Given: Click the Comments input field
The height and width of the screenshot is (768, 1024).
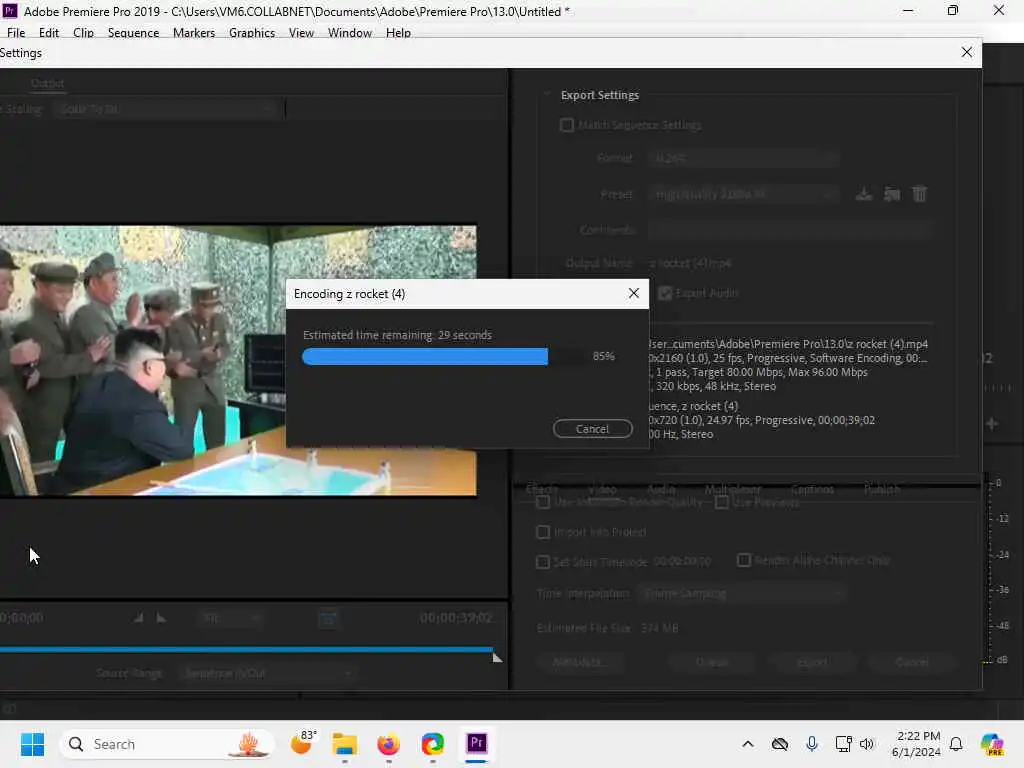Looking at the screenshot, I should point(790,230).
